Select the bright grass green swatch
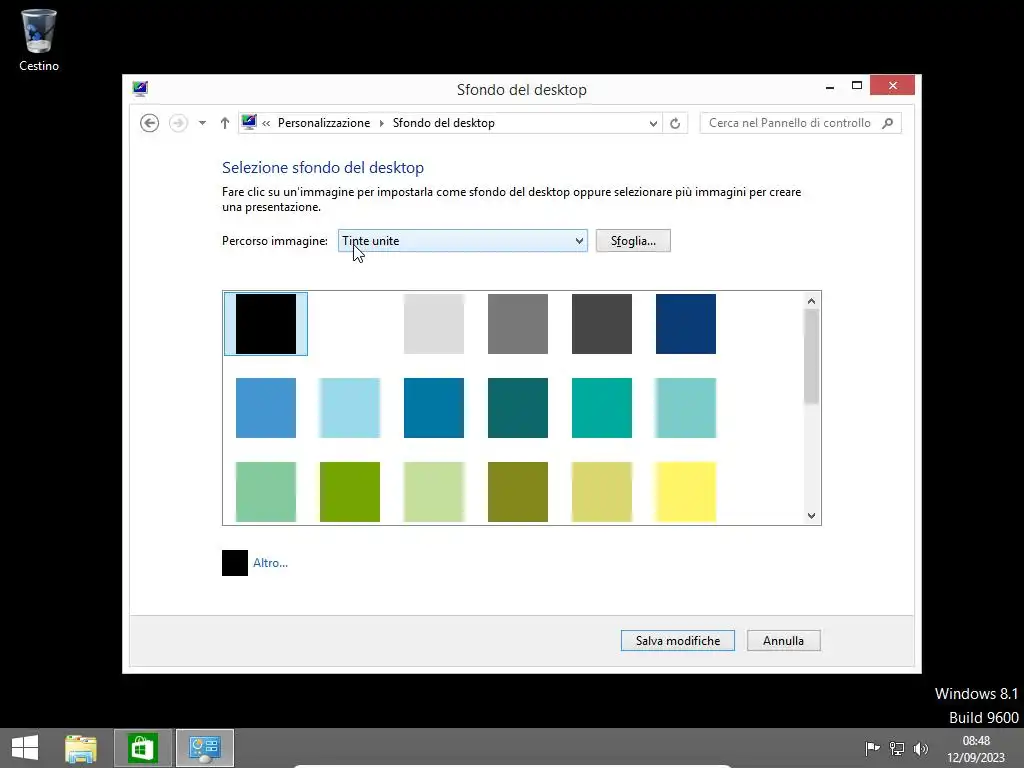 pyautogui.click(x=350, y=492)
